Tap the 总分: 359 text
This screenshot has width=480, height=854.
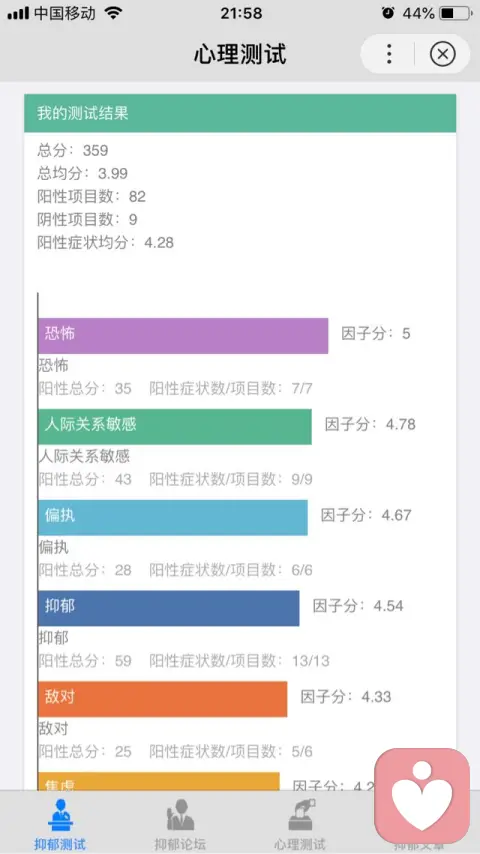(x=72, y=150)
